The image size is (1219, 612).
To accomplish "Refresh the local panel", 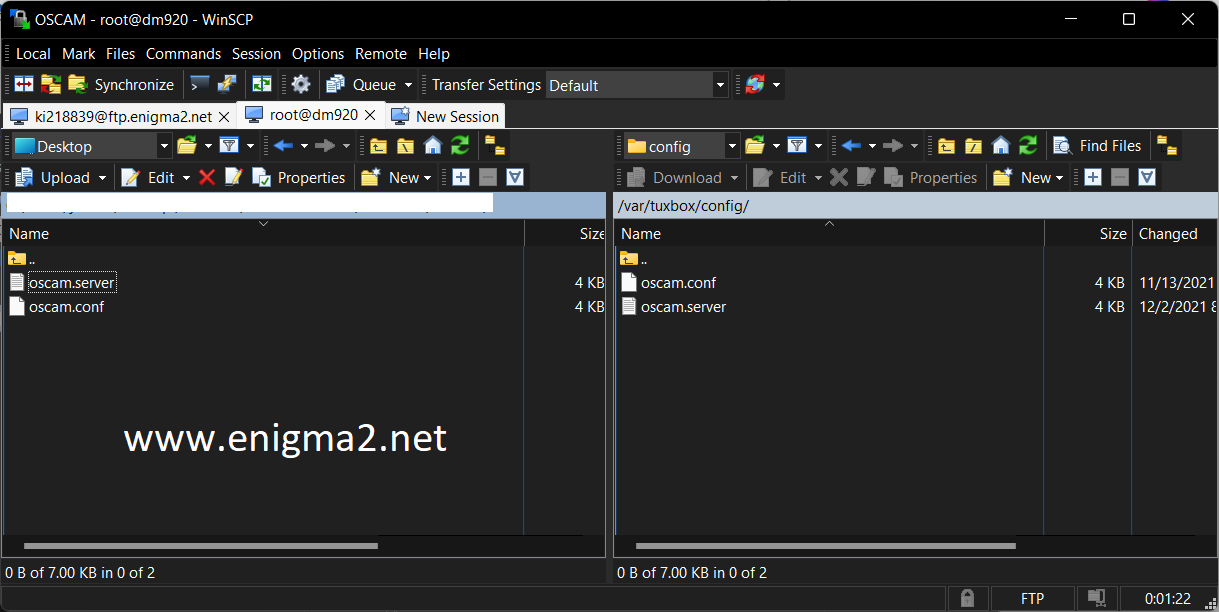I will [x=460, y=146].
